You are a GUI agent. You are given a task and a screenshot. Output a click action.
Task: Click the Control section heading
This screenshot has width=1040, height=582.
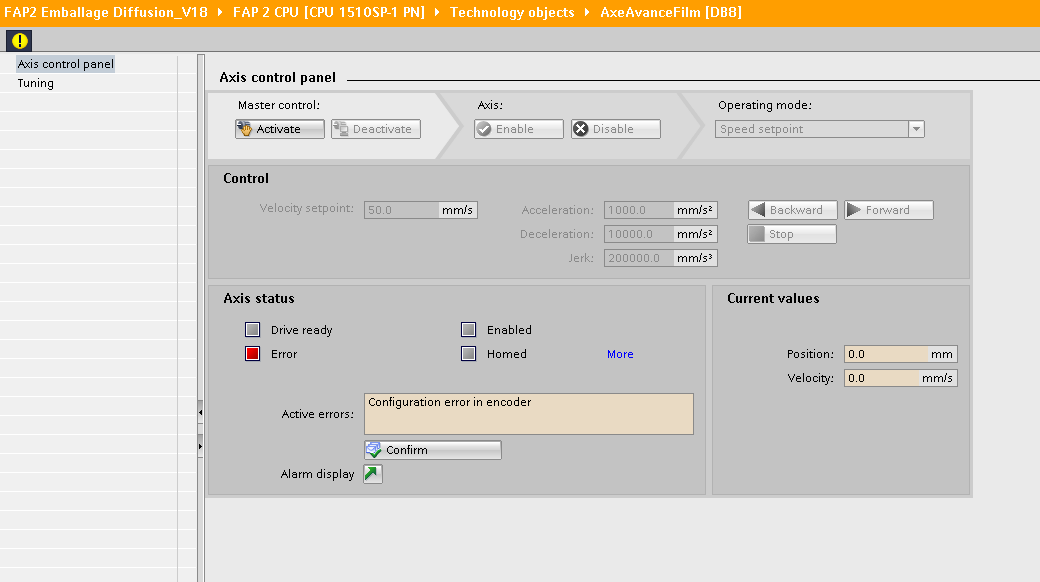[x=246, y=178]
